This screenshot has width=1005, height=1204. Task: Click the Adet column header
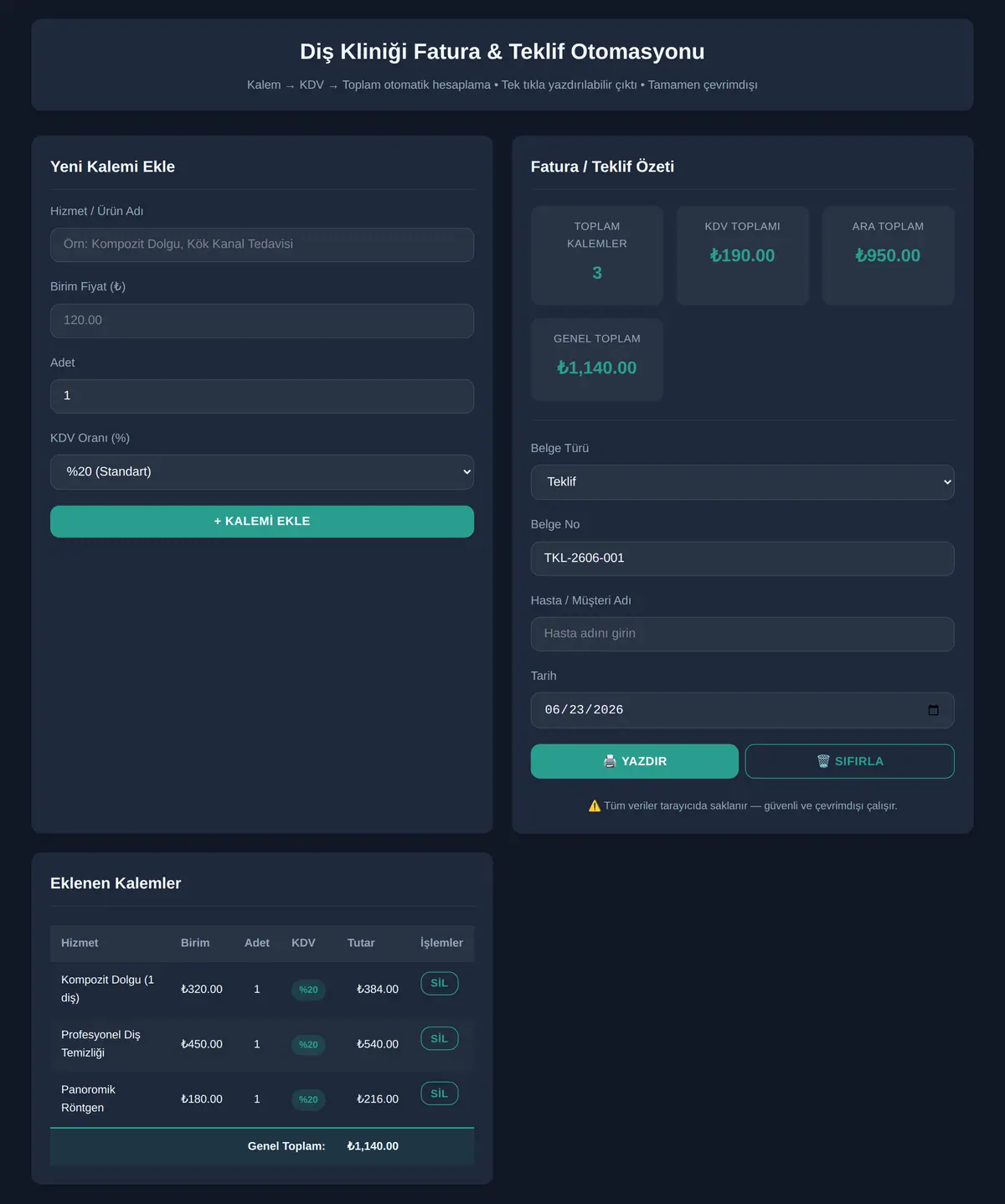[257, 943]
